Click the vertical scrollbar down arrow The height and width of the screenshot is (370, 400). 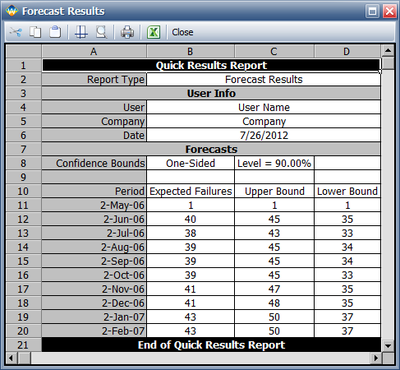(x=388, y=345)
